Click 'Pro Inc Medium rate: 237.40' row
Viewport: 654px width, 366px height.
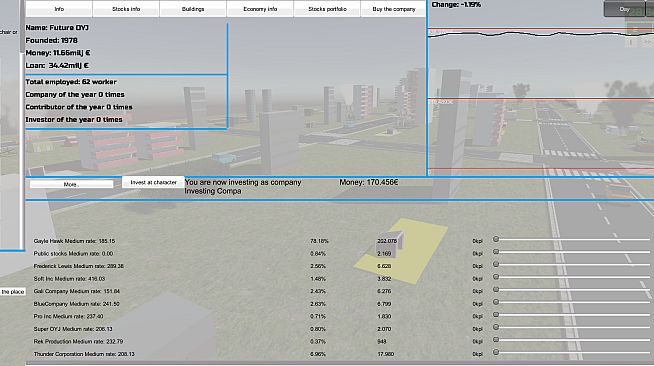(68, 316)
